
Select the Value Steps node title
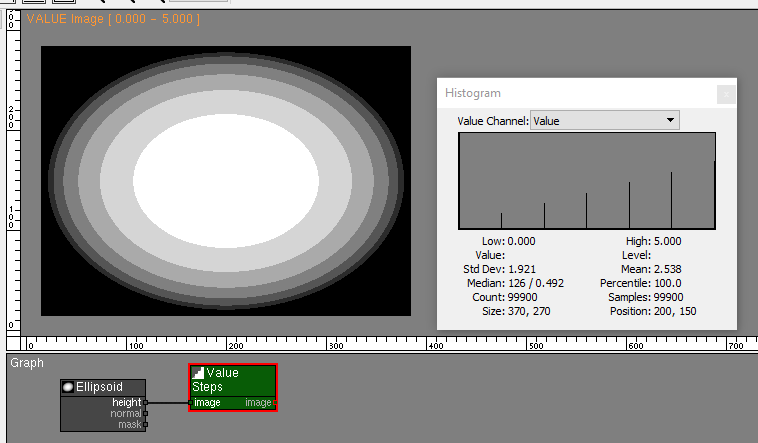point(222,379)
